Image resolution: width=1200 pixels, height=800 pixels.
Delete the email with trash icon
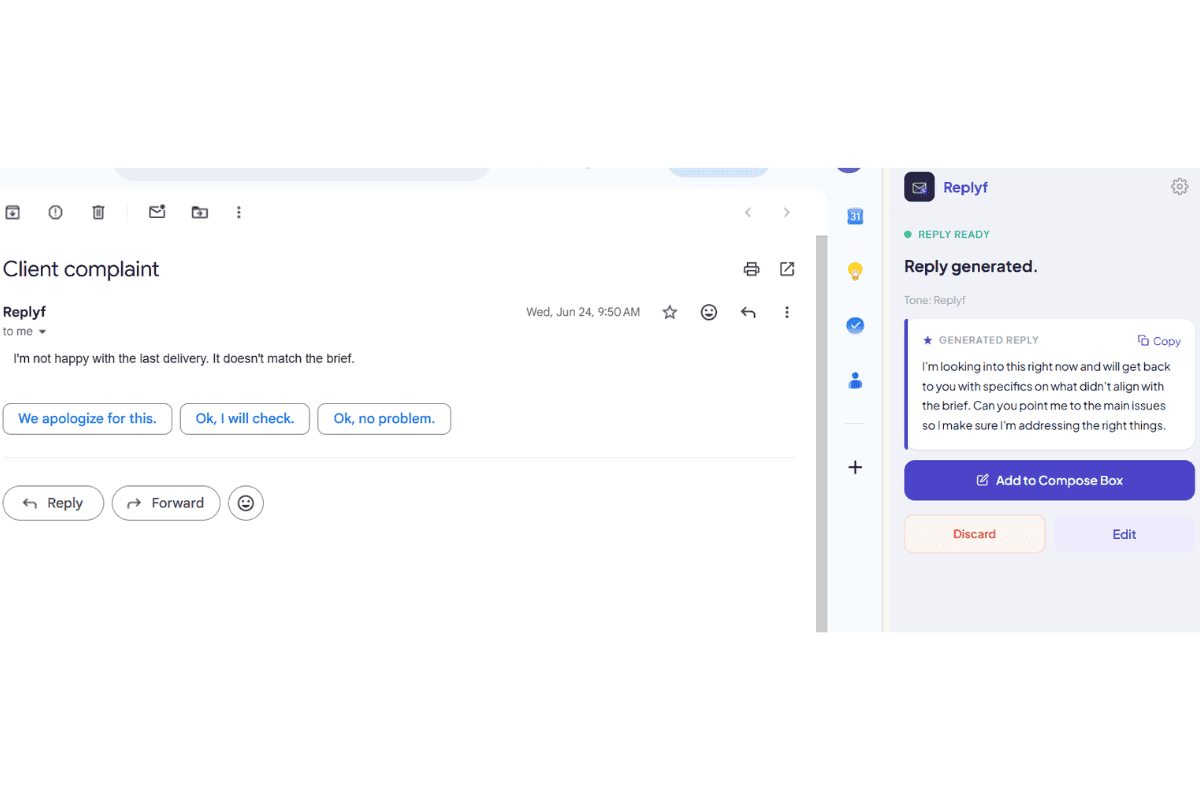98,212
